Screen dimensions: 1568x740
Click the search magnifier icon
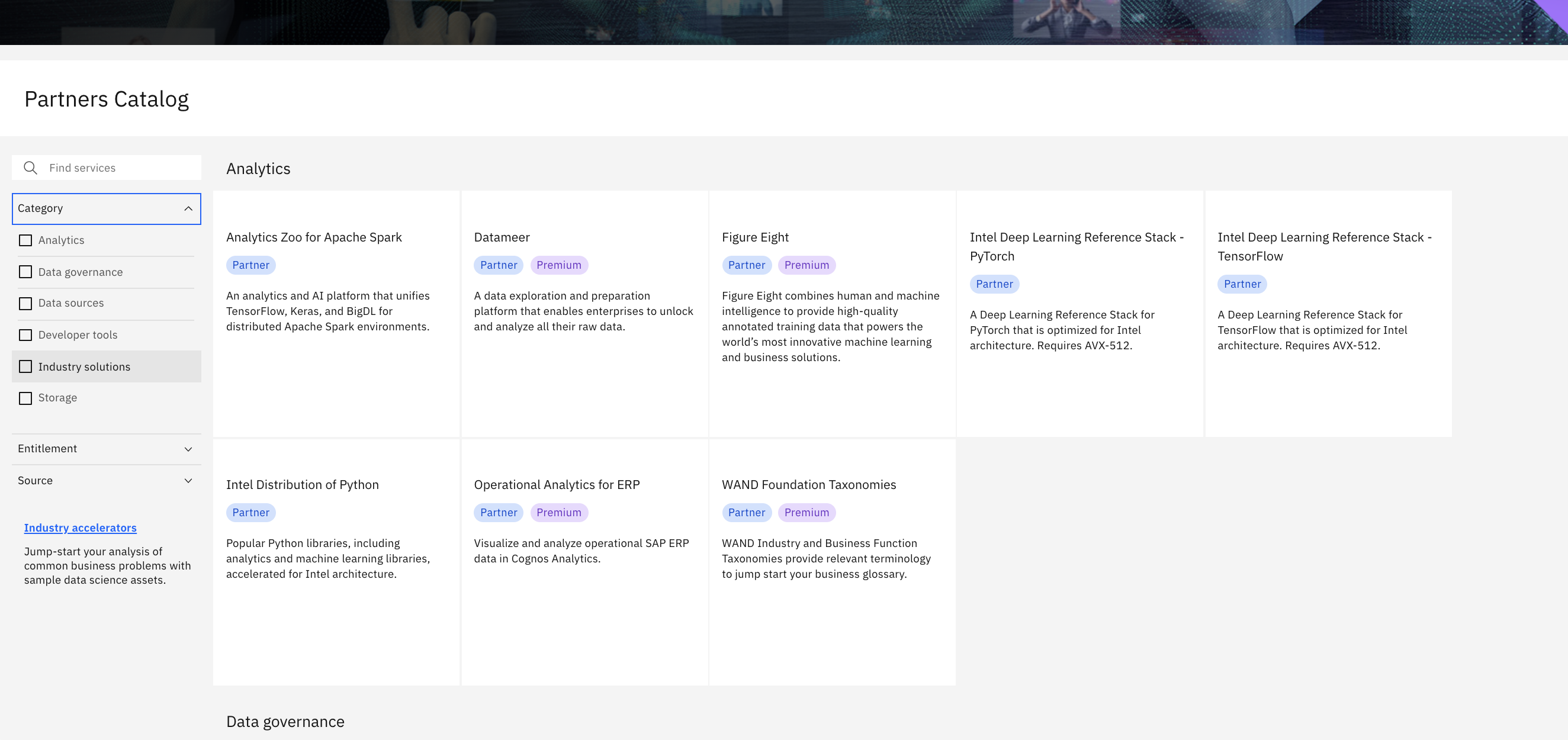30,168
